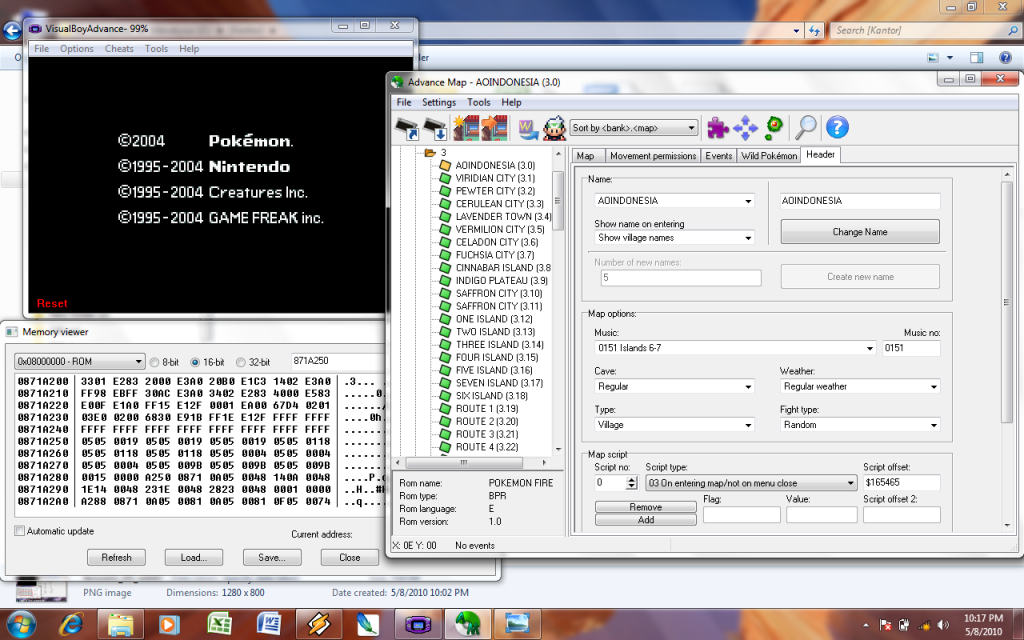Switch to the Movement permissions tab

click(653, 155)
